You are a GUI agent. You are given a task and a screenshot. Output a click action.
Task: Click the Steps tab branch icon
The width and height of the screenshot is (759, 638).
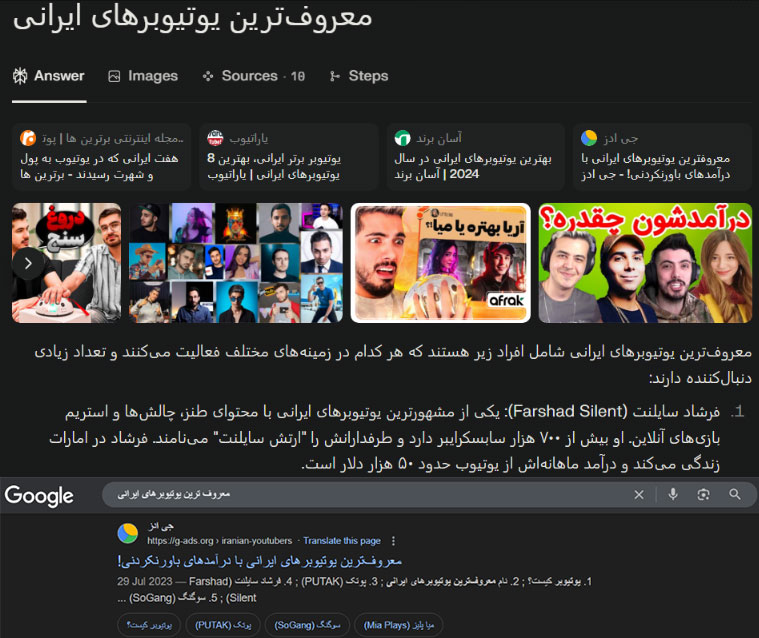coord(334,76)
